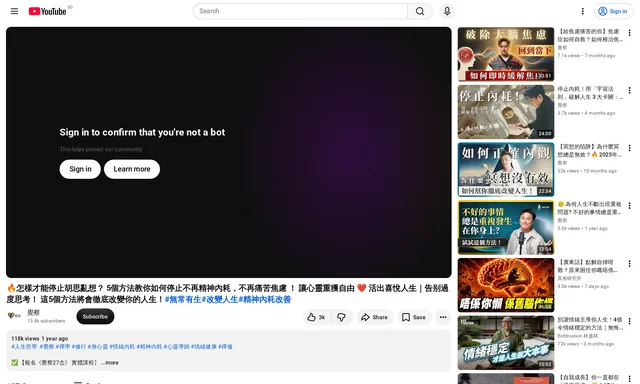The width and height of the screenshot is (640, 384).
Task: Open the hashtag #改變人生 in title
Action: coord(220,299)
